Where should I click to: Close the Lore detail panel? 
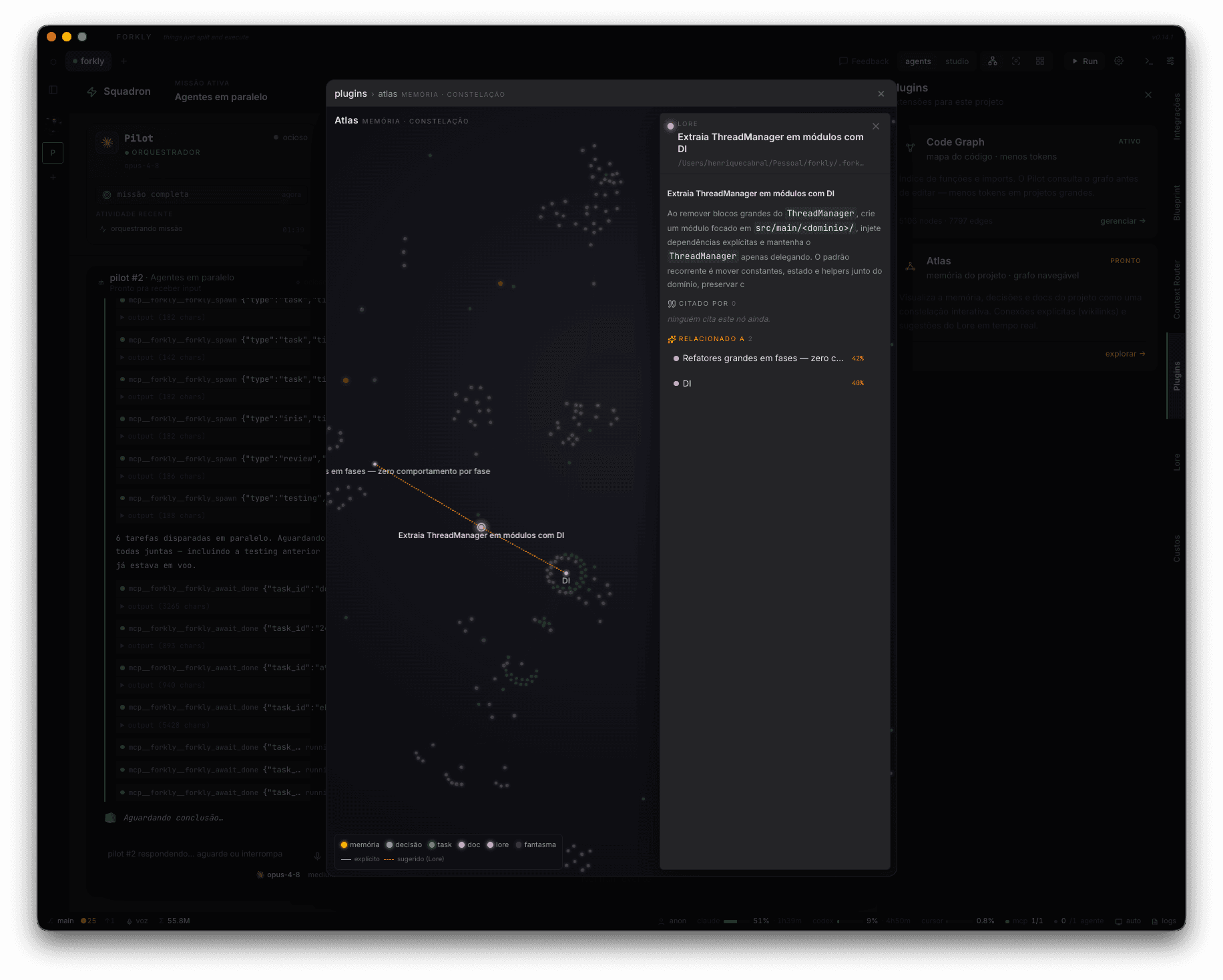click(876, 126)
